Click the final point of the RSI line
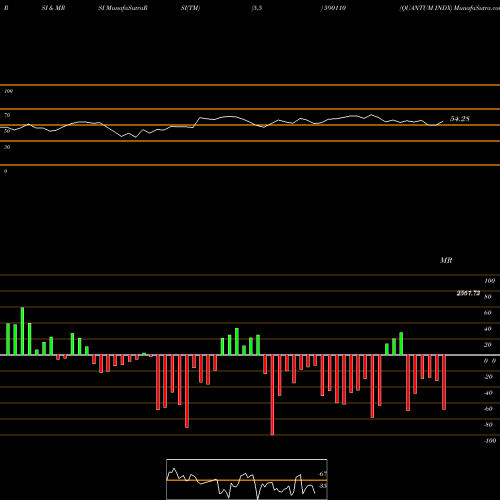500x500 pixels. 443,121
